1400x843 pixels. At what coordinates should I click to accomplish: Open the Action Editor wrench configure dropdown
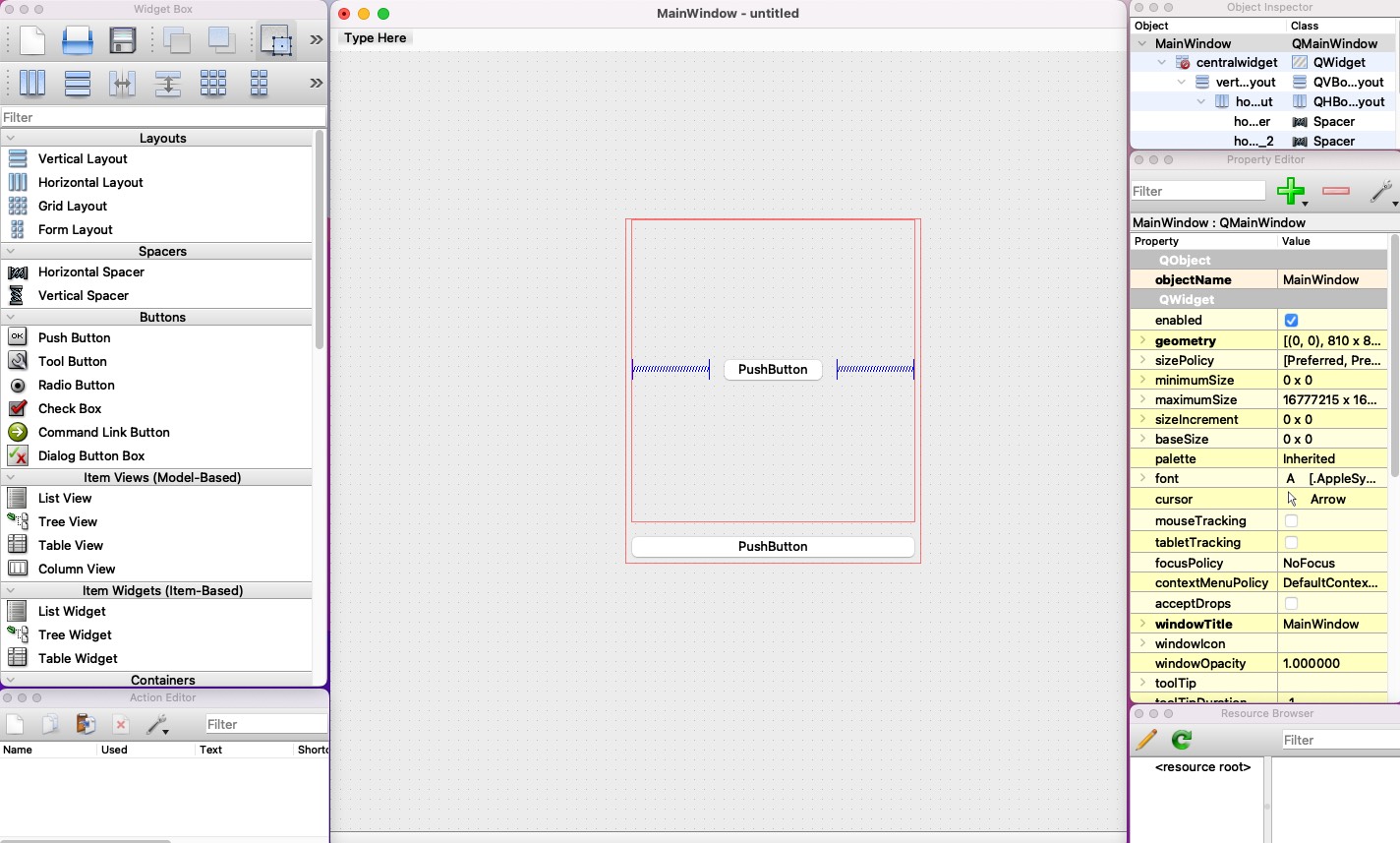[157, 725]
